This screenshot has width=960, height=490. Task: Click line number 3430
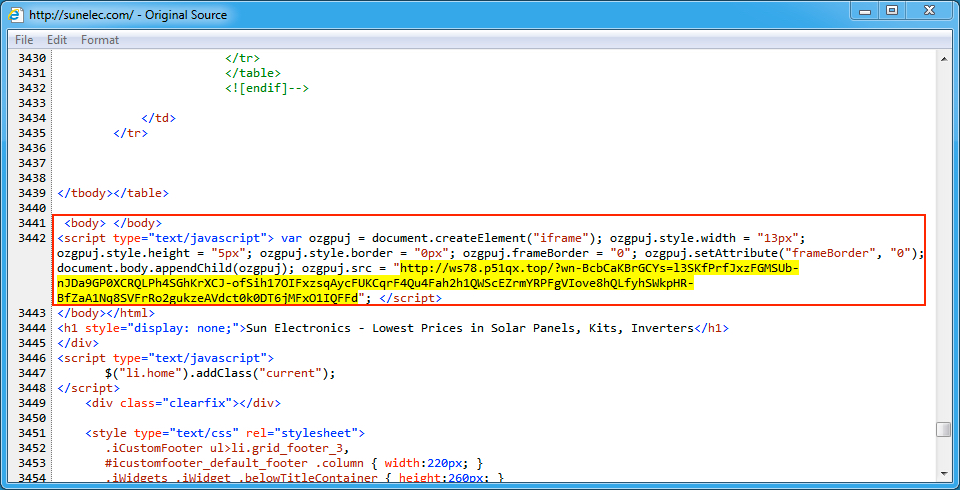click(33, 58)
